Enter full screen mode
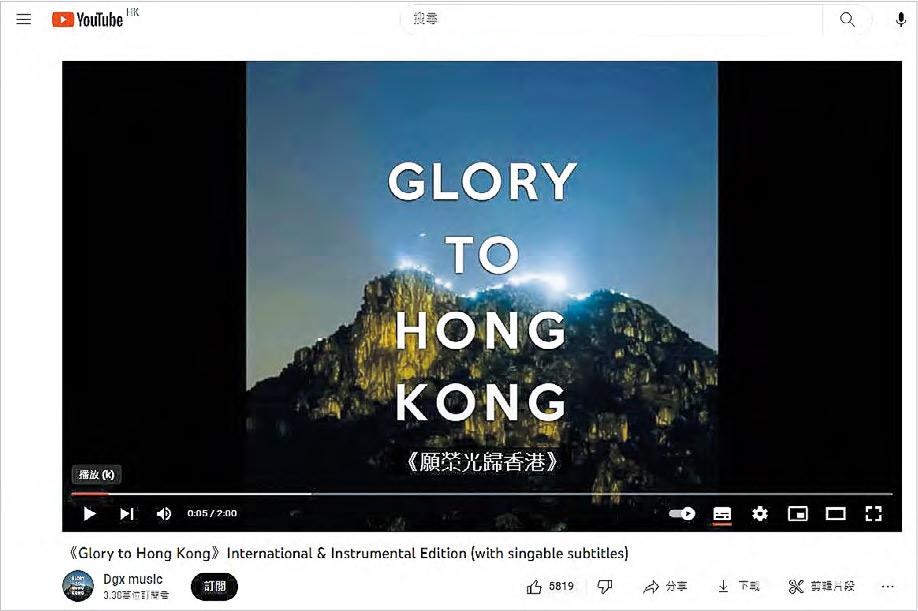918x611 pixels. [874, 514]
